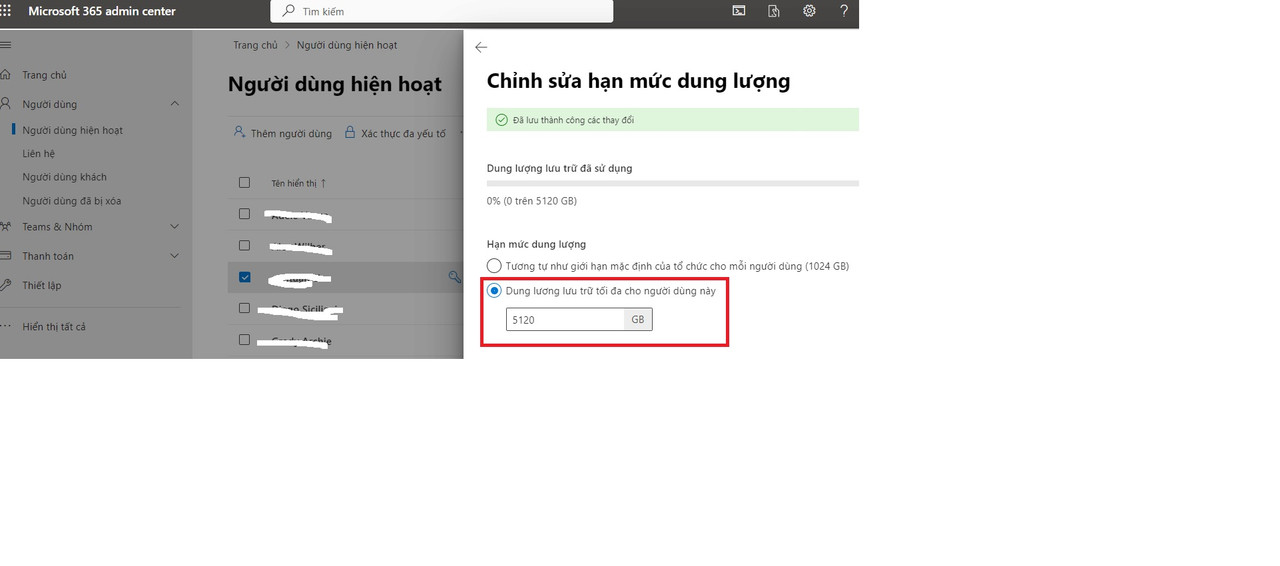Click the key icon in the selected user row
Image resolution: width=1280 pixels, height=566 pixels.
click(455, 278)
